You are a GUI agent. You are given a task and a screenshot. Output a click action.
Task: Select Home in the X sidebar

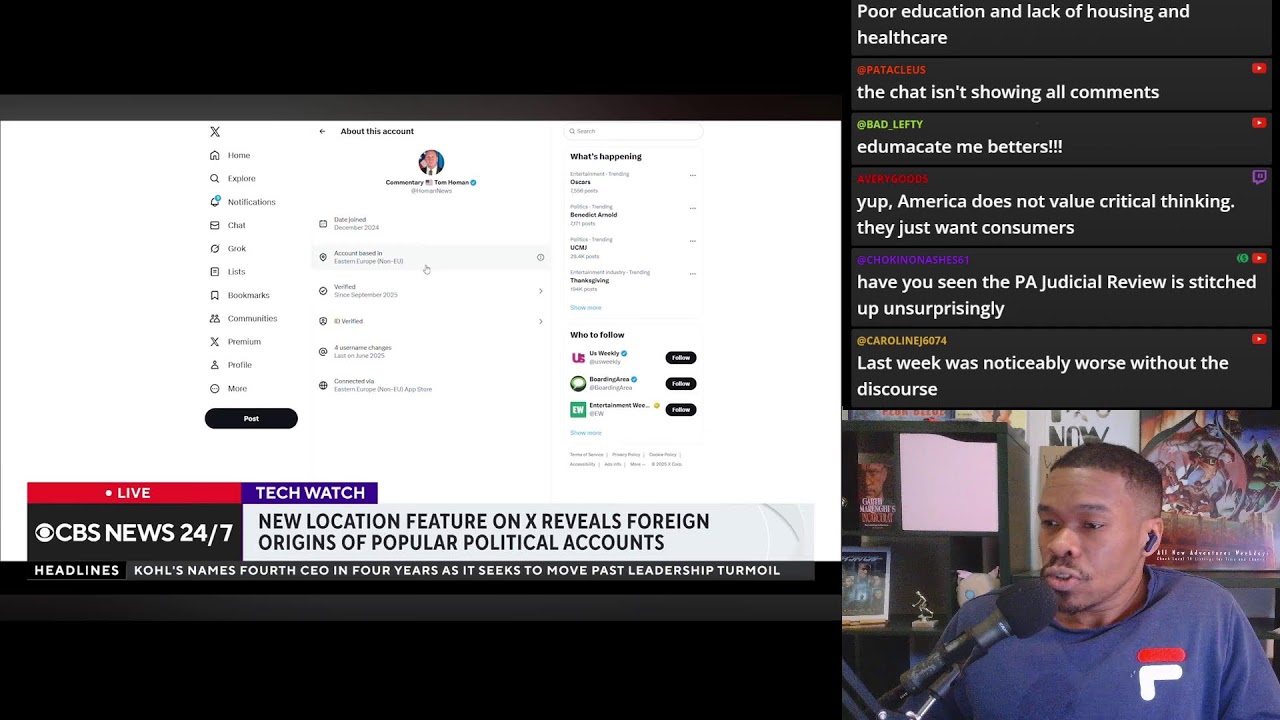[x=239, y=155]
